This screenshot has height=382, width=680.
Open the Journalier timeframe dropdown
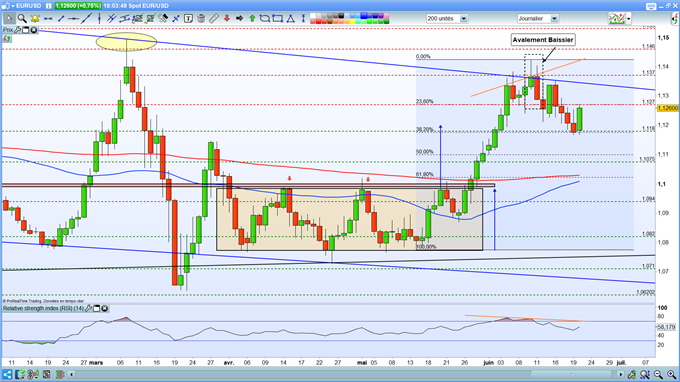pyautogui.click(x=554, y=19)
